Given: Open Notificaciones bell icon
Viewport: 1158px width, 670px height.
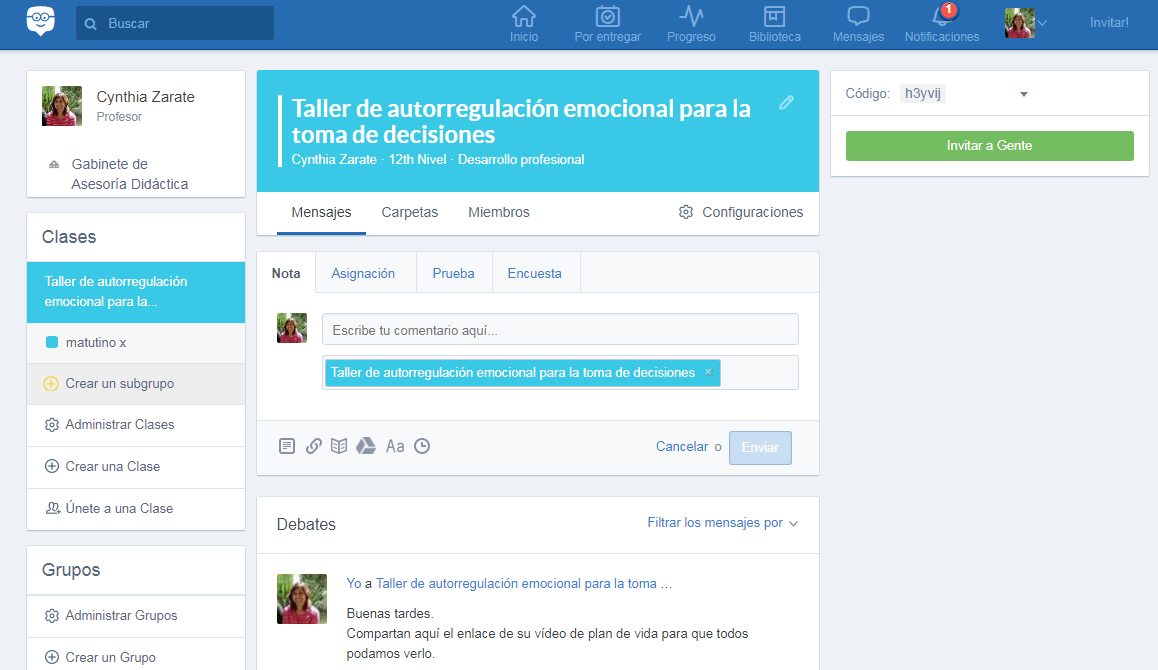Looking at the screenshot, I should [x=941, y=18].
